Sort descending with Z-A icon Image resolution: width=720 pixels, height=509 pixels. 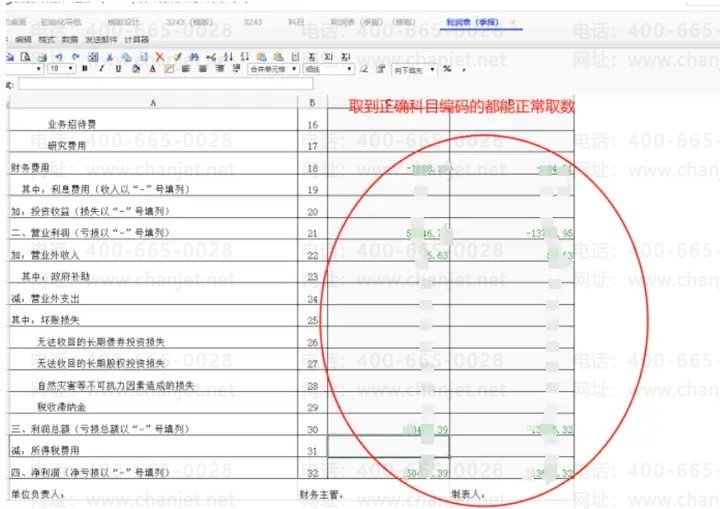pyautogui.click(x=245, y=57)
